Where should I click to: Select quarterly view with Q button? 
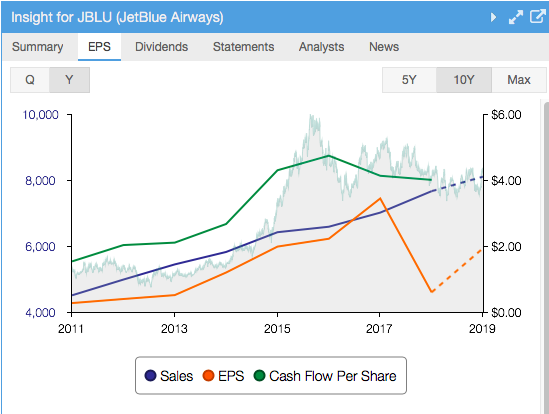tap(30, 80)
